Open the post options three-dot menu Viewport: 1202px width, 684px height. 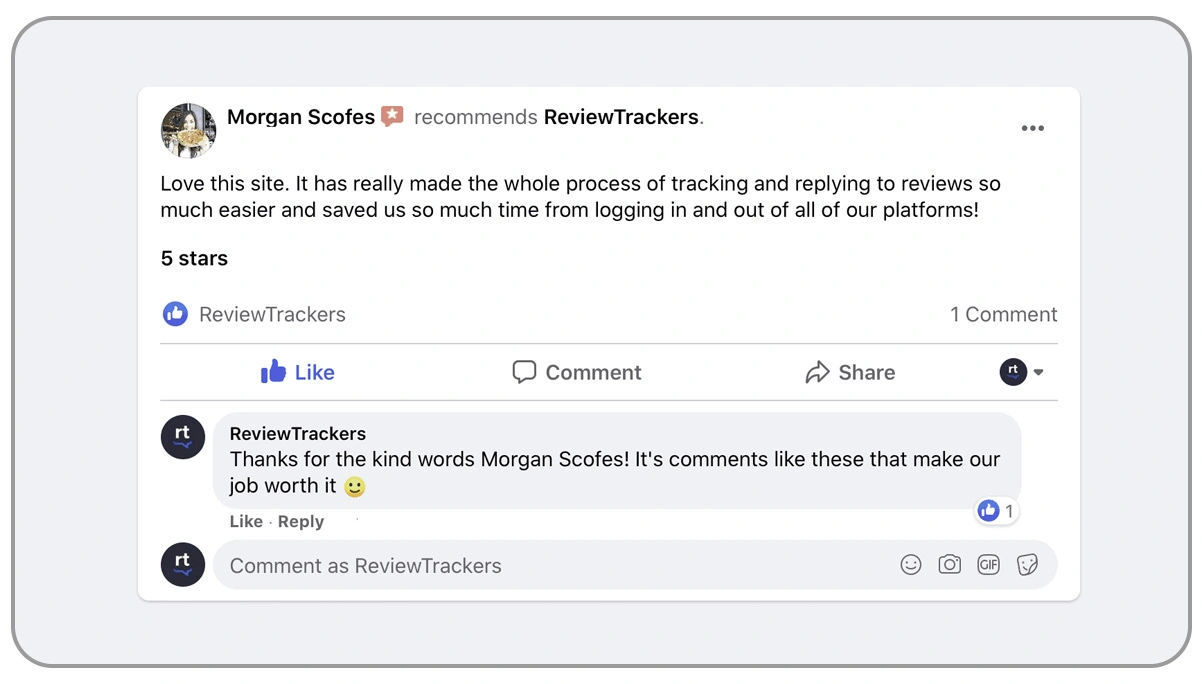pyautogui.click(x=1032, y=128)
